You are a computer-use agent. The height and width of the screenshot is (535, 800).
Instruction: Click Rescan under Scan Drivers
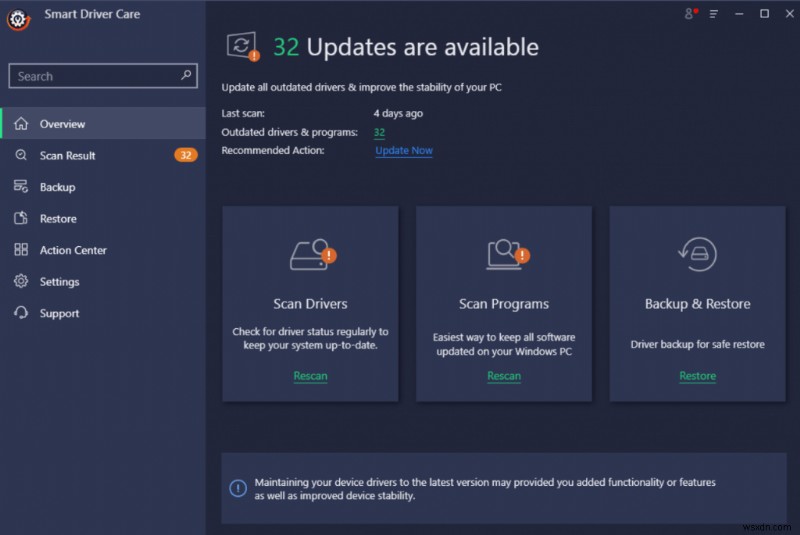click(x=310, y=376)
